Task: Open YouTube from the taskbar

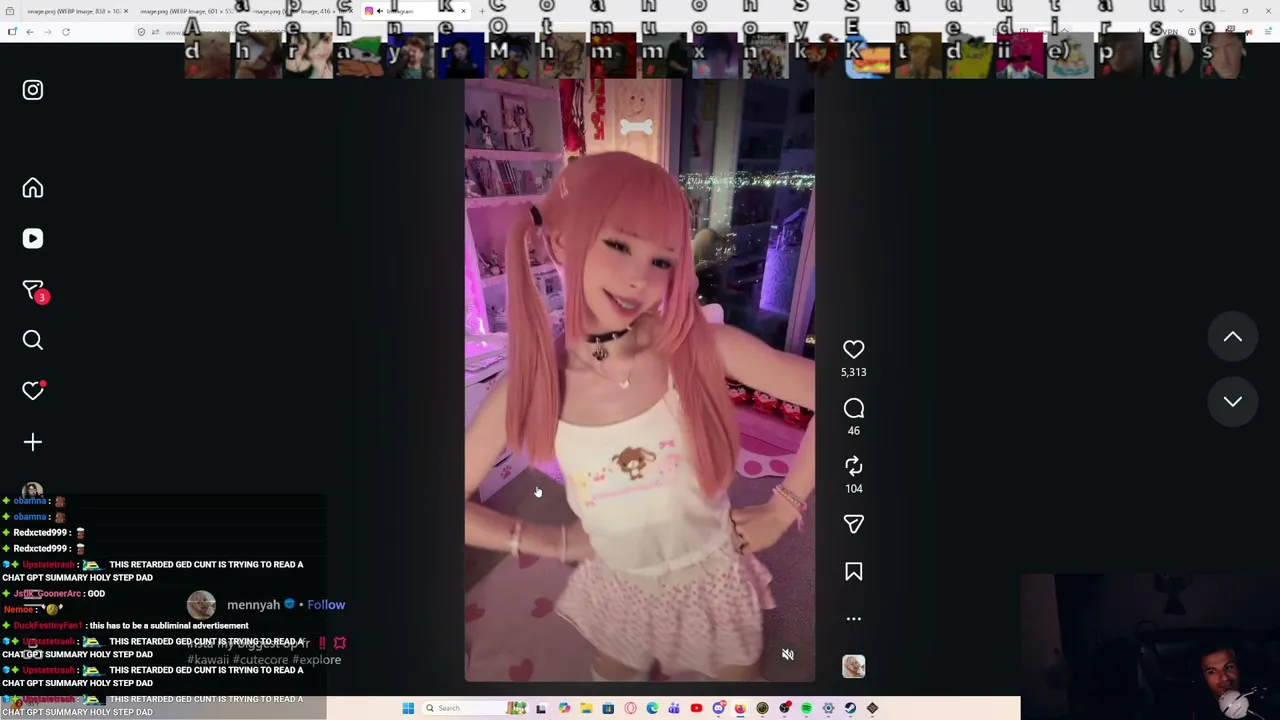Action: 696,709
